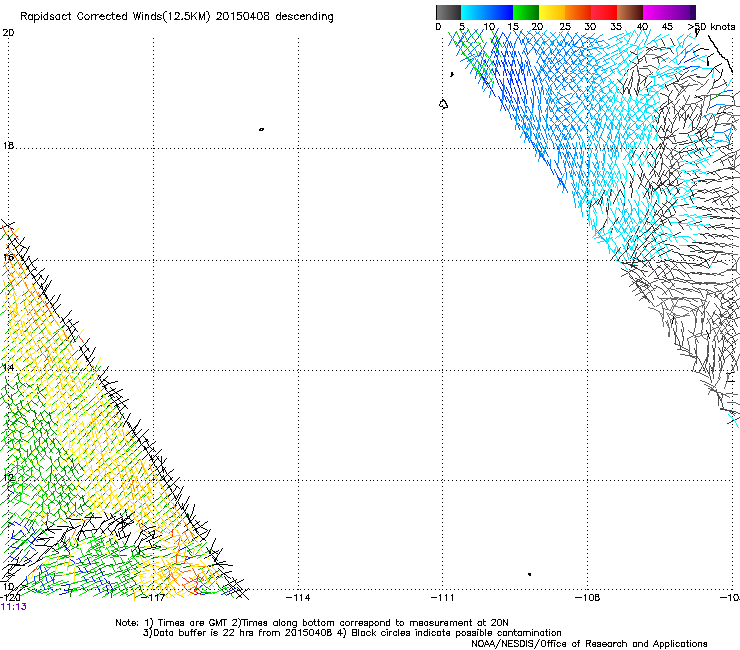This screenshot has height=650, width=740.
Task: Click the green 15-20 knots legend swatch
Action: coord(526,12)
